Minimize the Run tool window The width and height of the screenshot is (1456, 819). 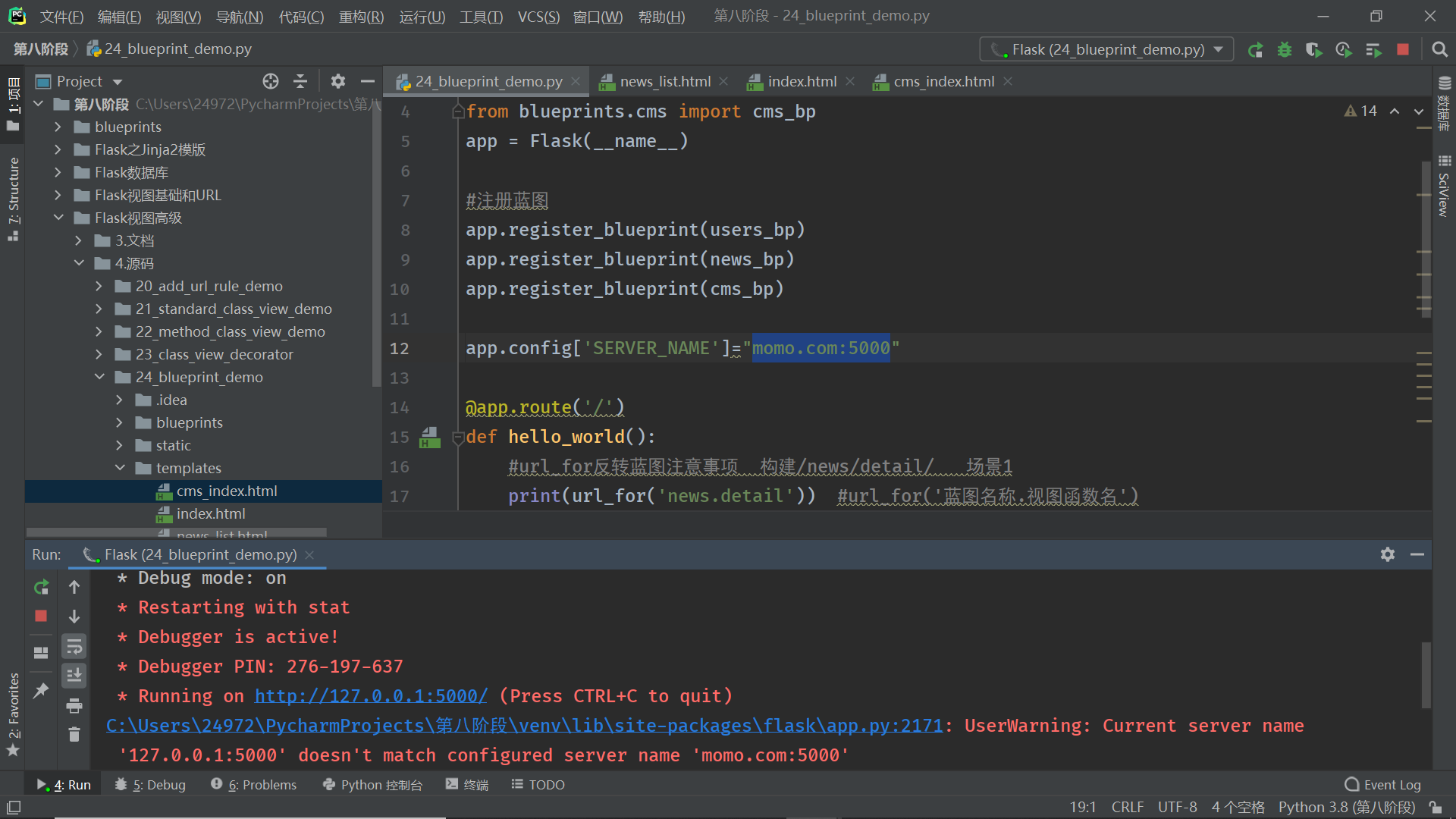click(x=1417, y=554)
